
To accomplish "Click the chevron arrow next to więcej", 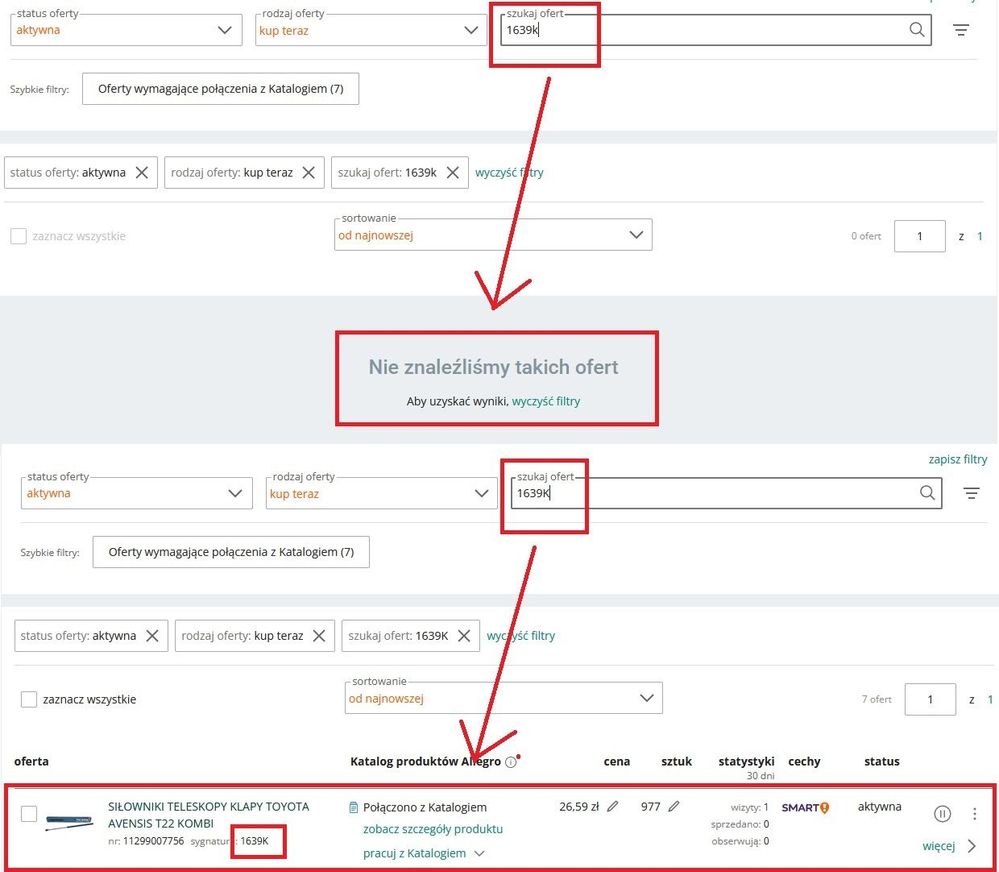I will tap(972, 846).
